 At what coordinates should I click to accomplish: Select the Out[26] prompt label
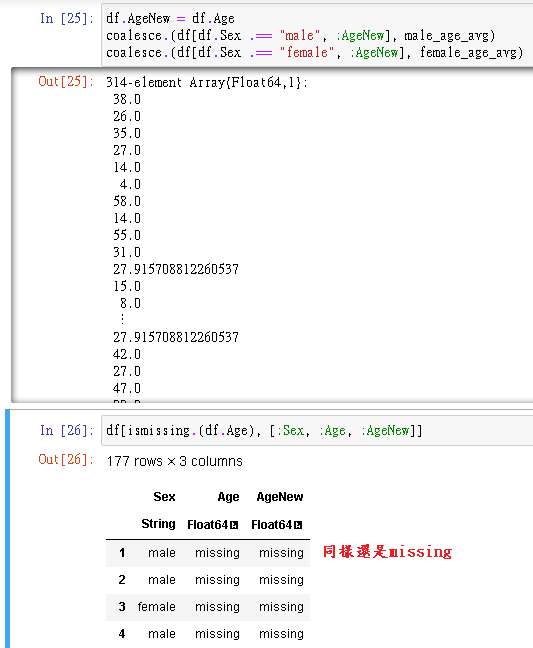point(66,460)
